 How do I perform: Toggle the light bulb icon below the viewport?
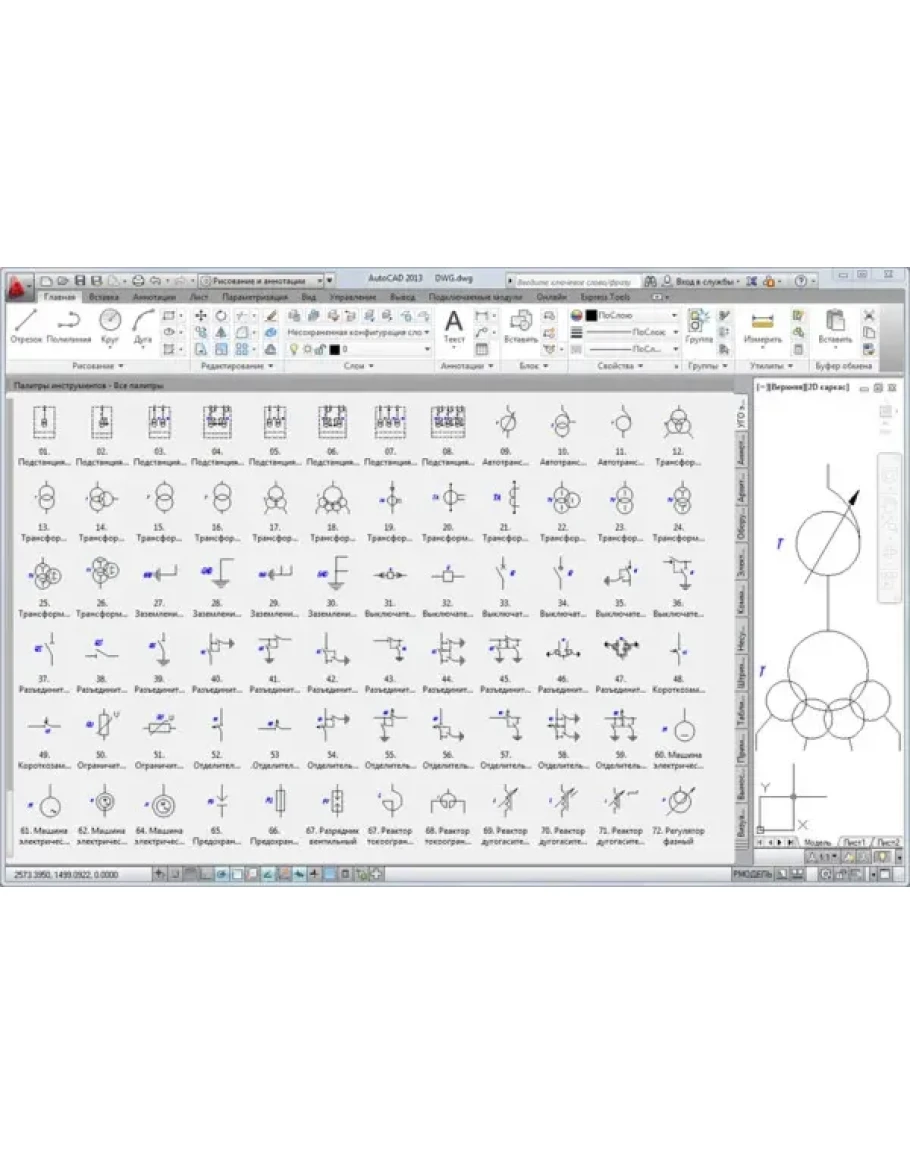(882, 857)
